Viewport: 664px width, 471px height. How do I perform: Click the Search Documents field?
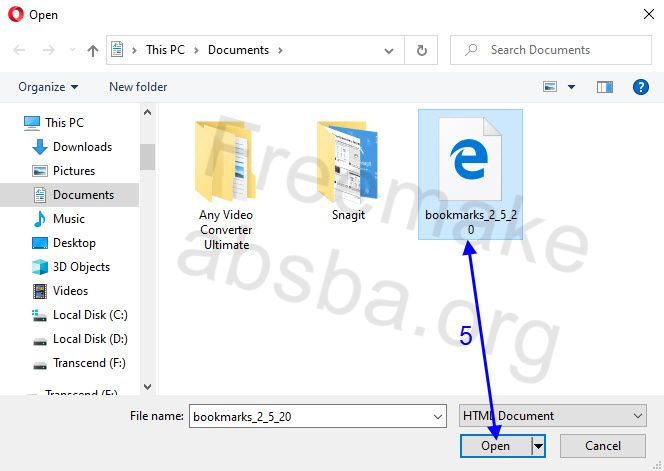point(551,50)
